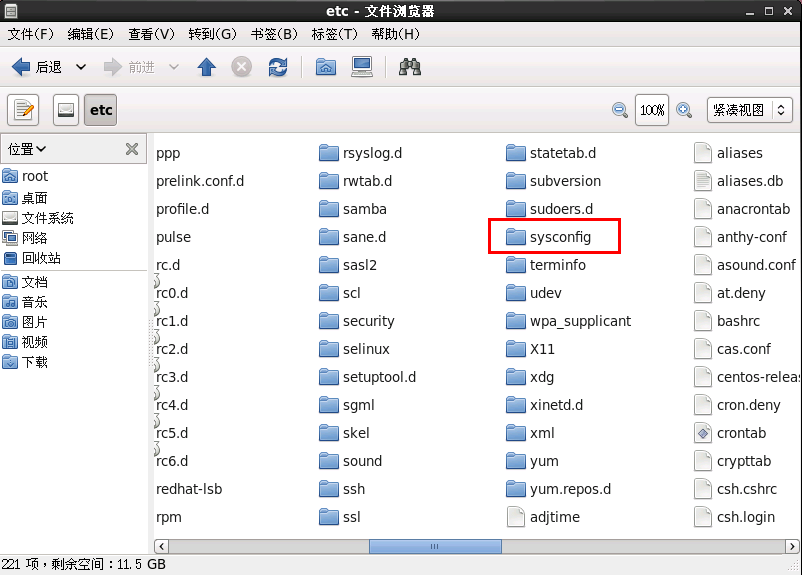Open the 转到(G) menu

tap(212, 34)
